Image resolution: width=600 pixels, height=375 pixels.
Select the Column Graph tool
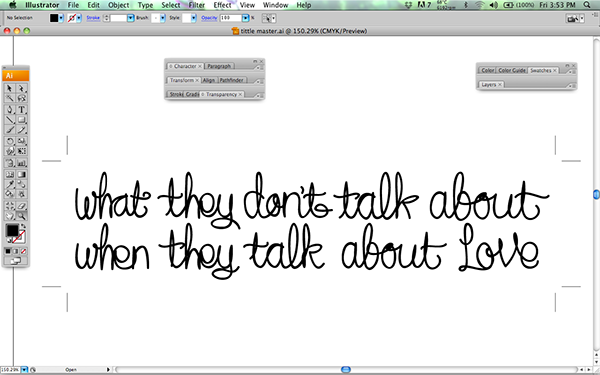pos(21,163)
